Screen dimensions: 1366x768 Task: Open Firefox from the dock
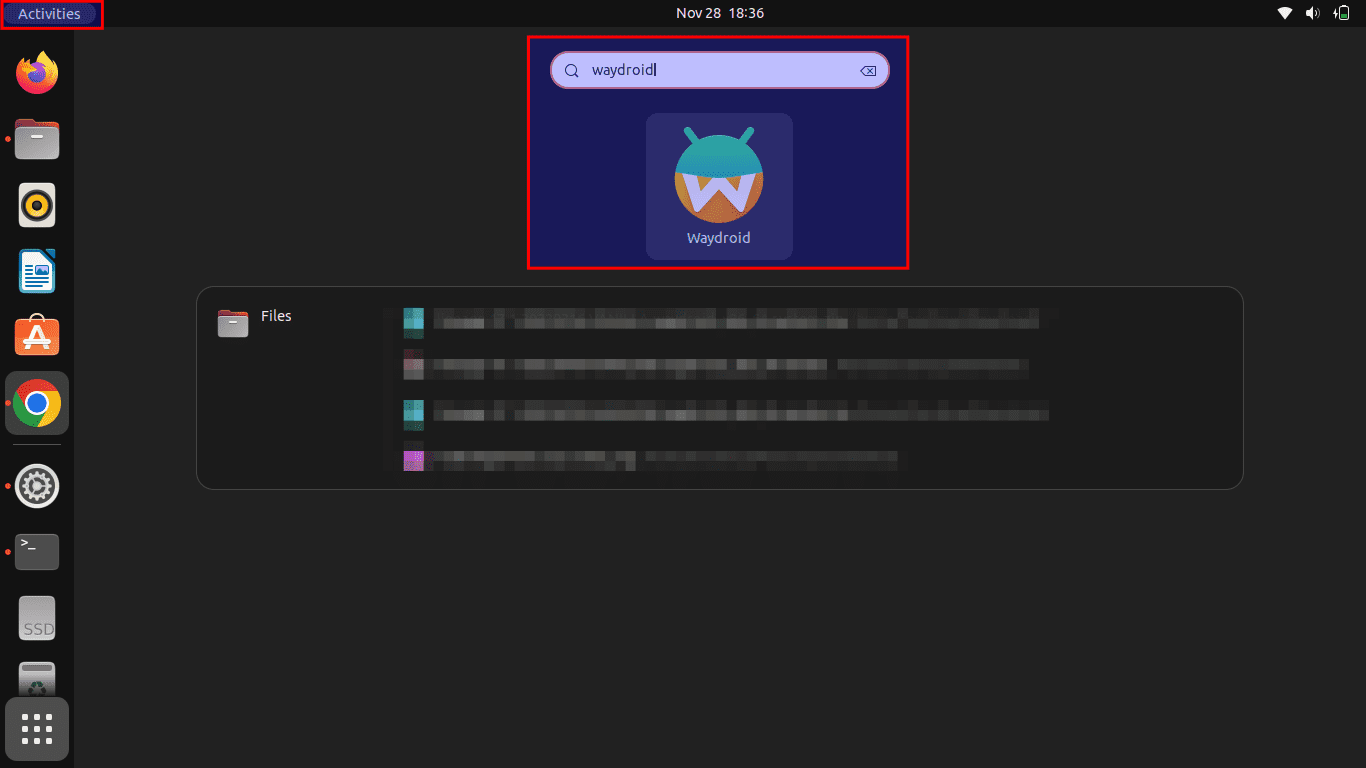coord(37,73)
